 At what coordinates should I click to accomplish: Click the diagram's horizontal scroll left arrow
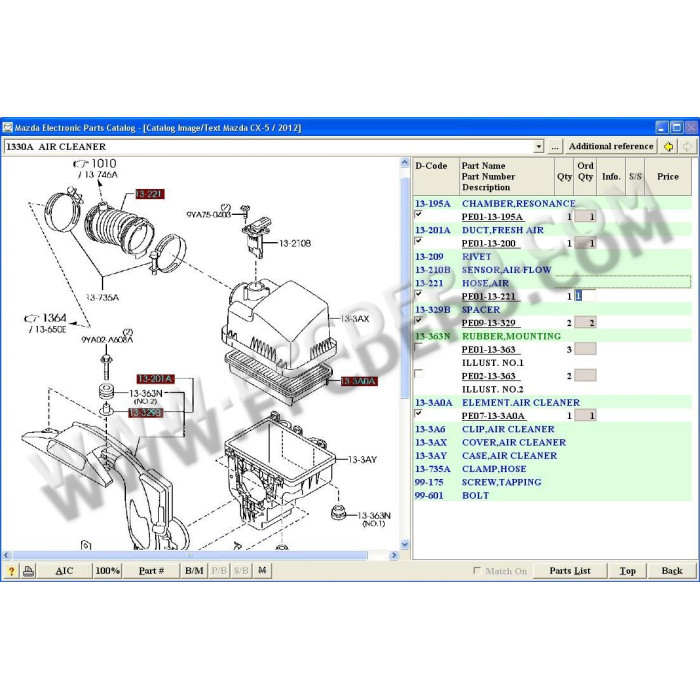(6, 555)
